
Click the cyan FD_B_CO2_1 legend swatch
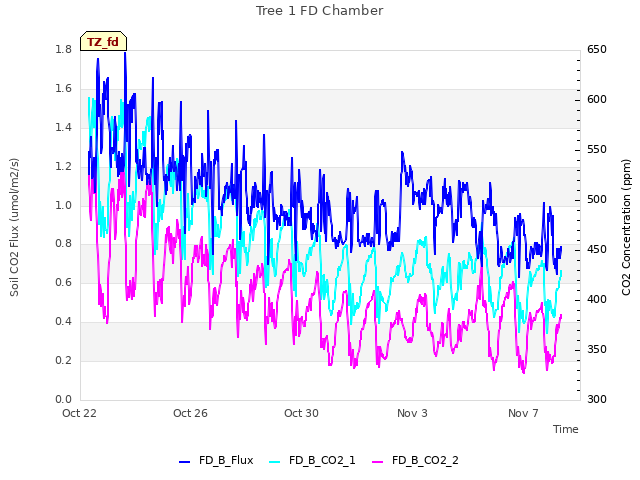pos(275,462)
